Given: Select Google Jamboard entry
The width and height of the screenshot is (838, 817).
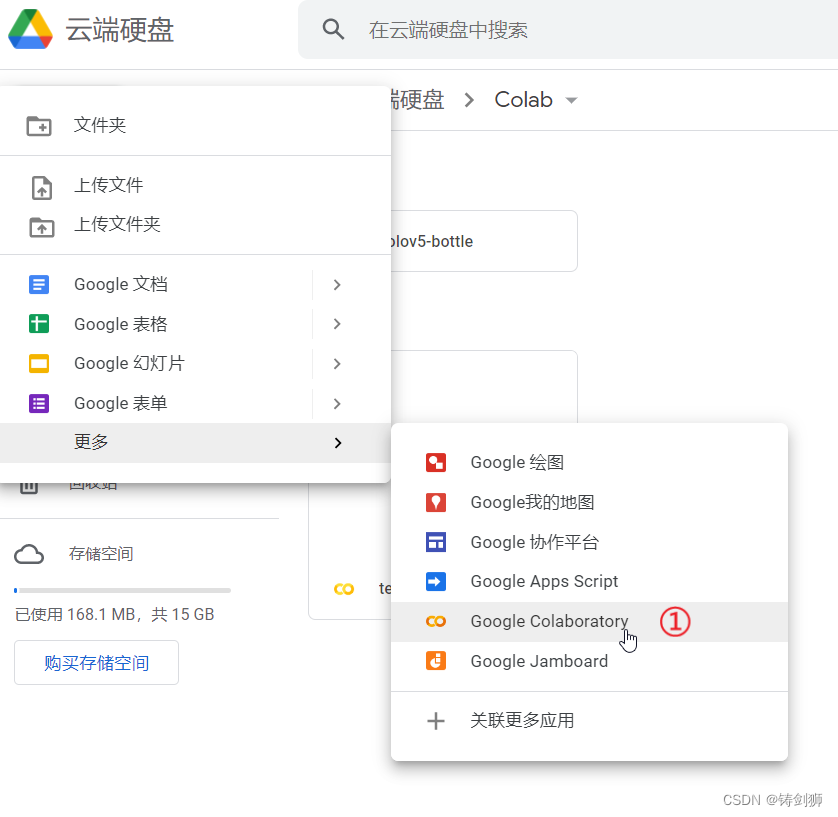Looking at the screenshot, I should [589, 661].
